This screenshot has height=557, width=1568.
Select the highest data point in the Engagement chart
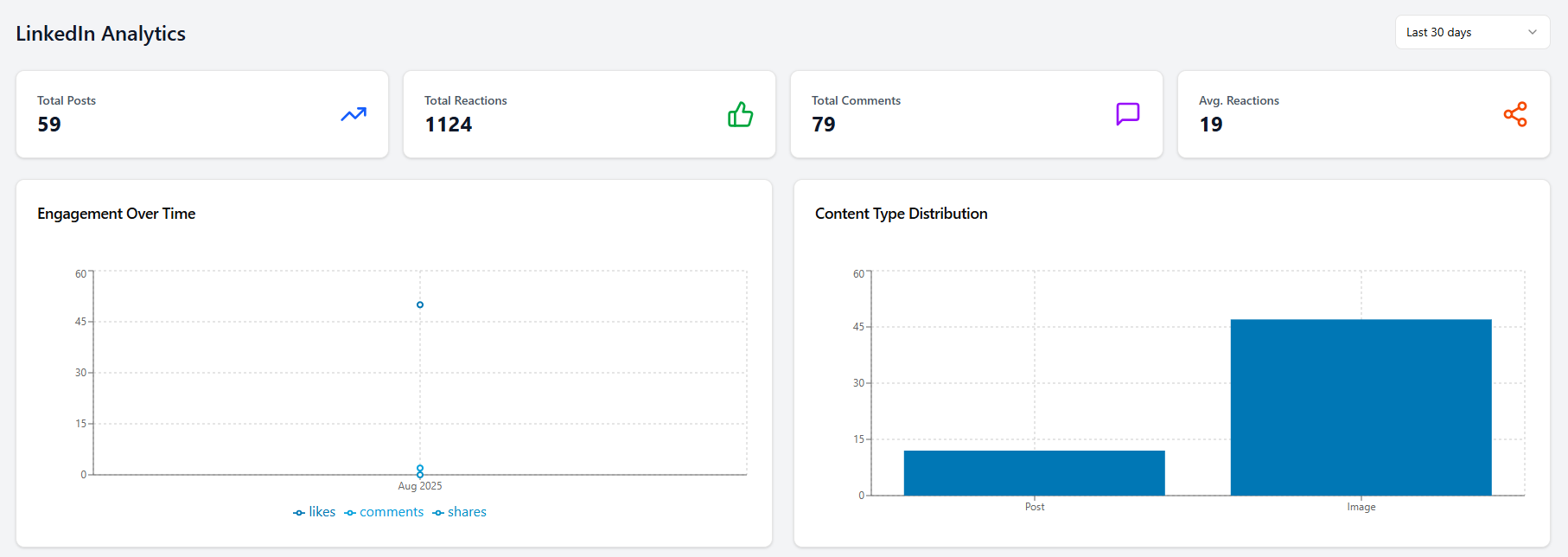pos(420,304)
